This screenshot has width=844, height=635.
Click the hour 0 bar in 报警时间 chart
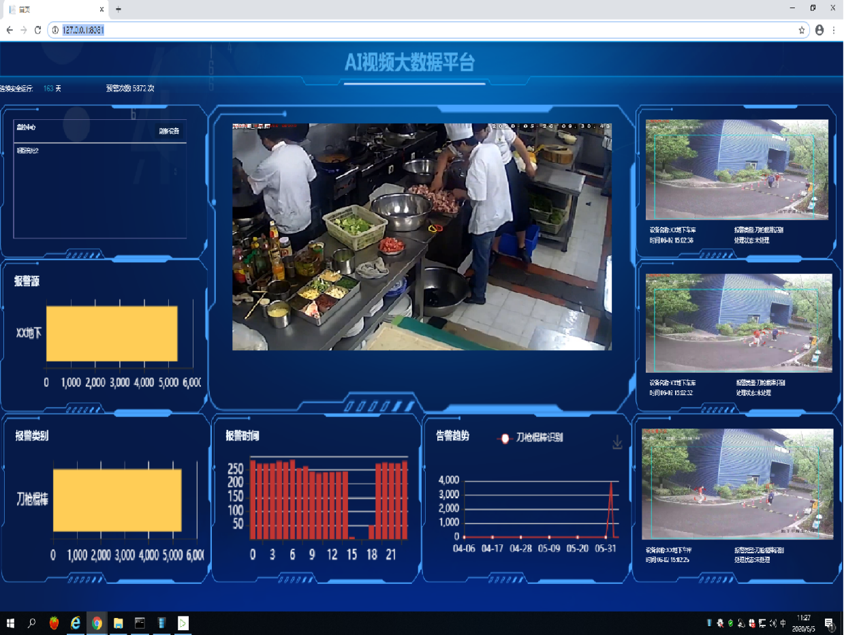point(253,499)
